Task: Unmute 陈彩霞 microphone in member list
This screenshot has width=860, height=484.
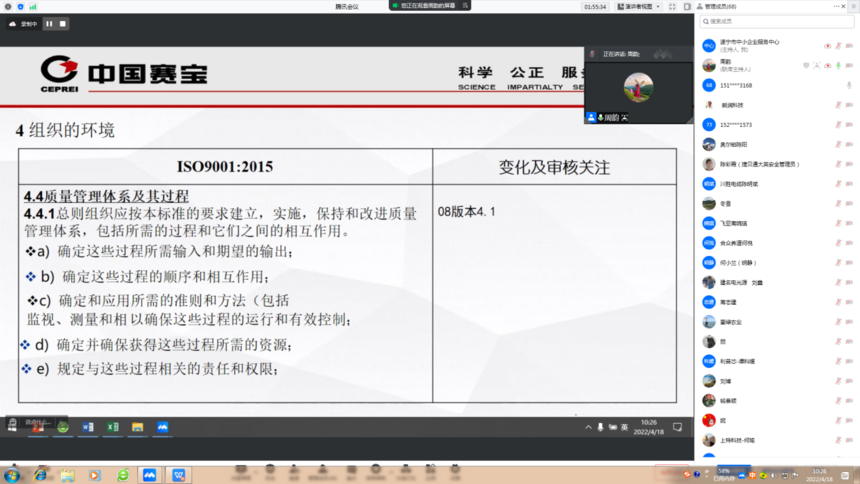Action: click(x=838, y=164)
